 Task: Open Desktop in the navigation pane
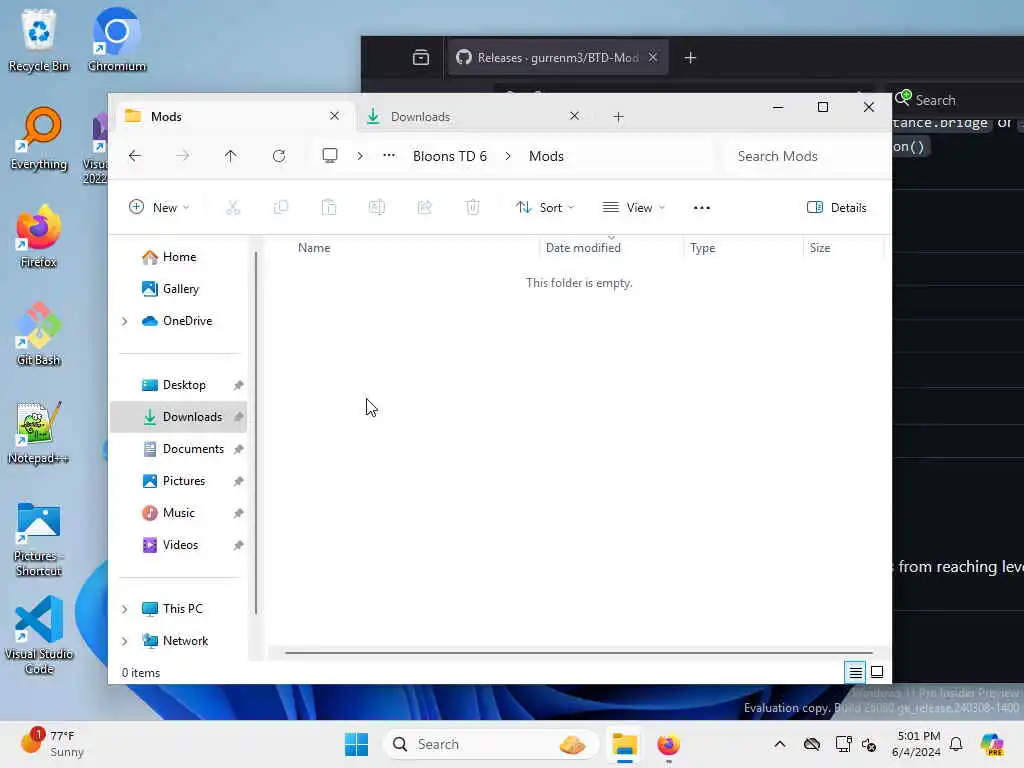click(178, 385)
